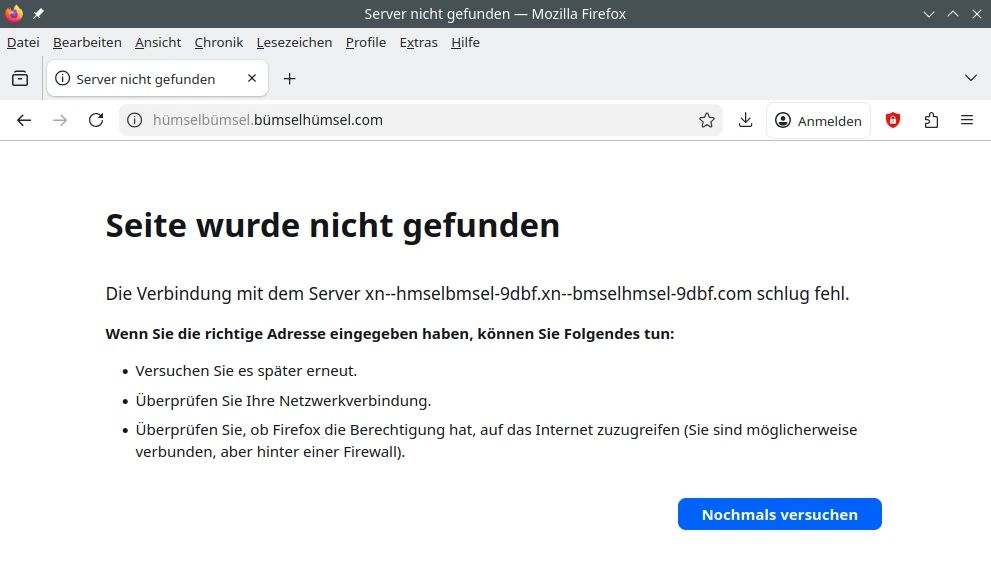Click the reload page icon

click(x=96, y=120)
